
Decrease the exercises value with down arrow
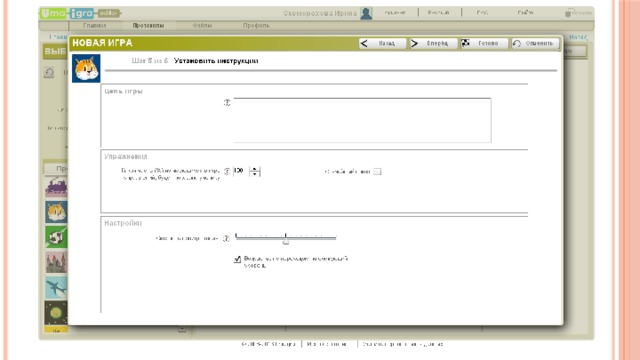[255, 174]
